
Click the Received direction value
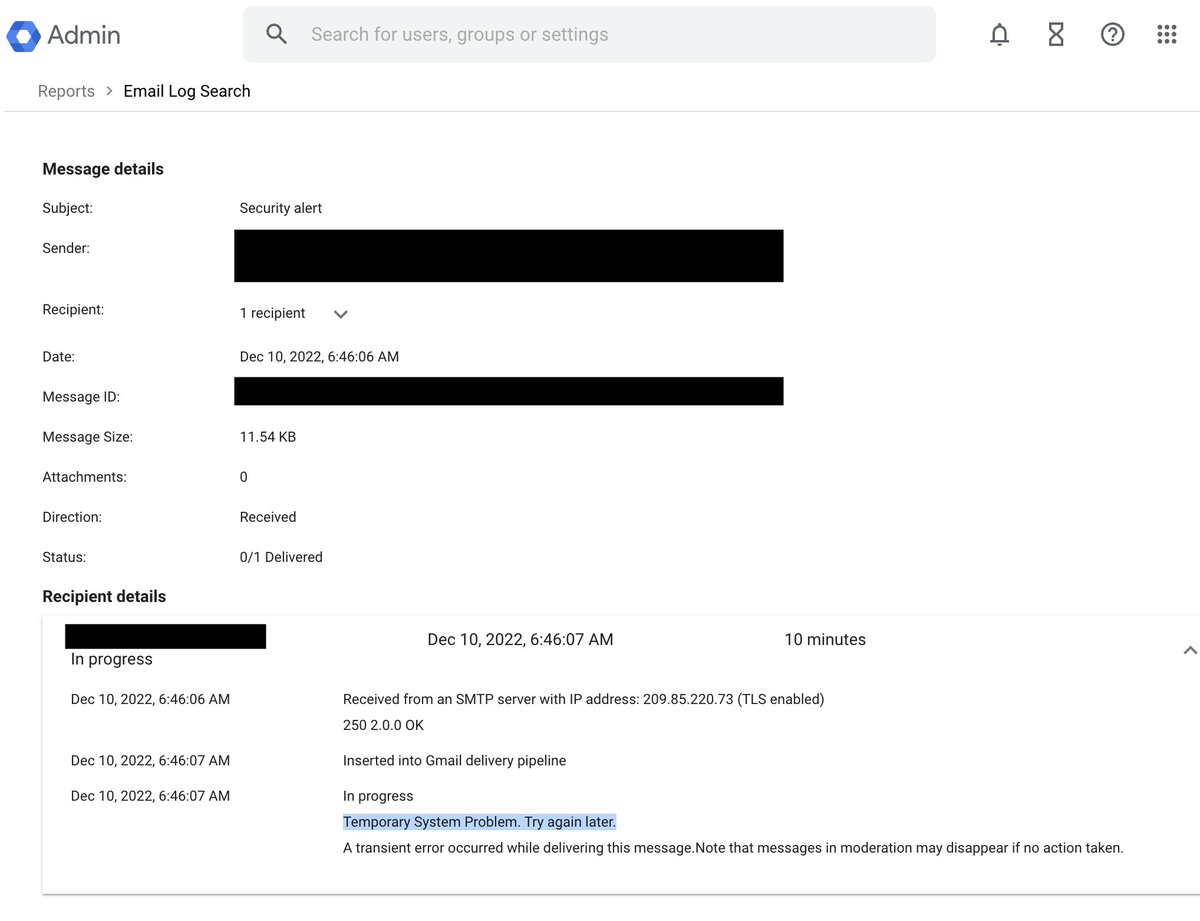[x=268, y=517]
